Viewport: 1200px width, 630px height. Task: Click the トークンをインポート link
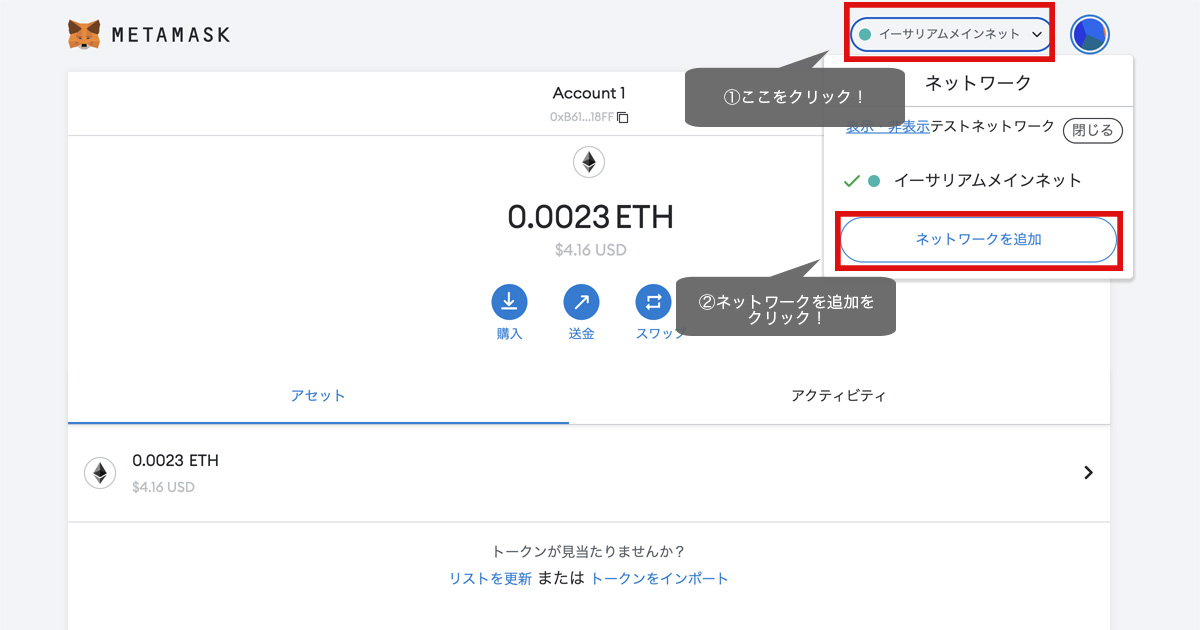(660, 578)
